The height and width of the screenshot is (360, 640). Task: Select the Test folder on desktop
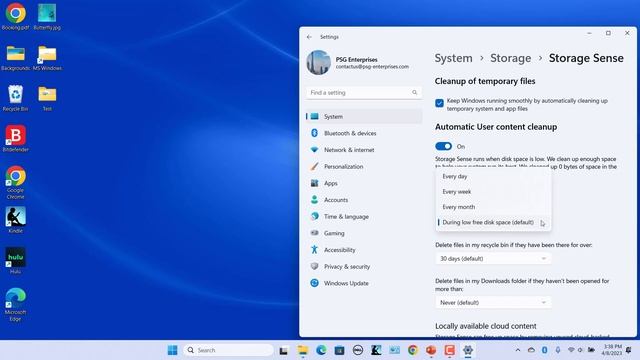[47, 98]
